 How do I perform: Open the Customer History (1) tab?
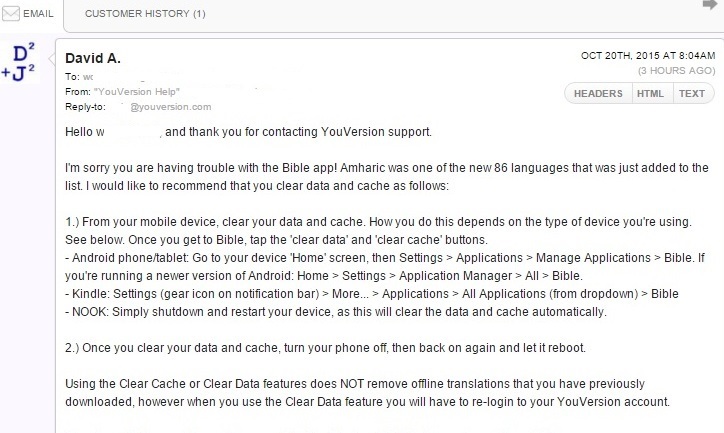tap(145, 15)
